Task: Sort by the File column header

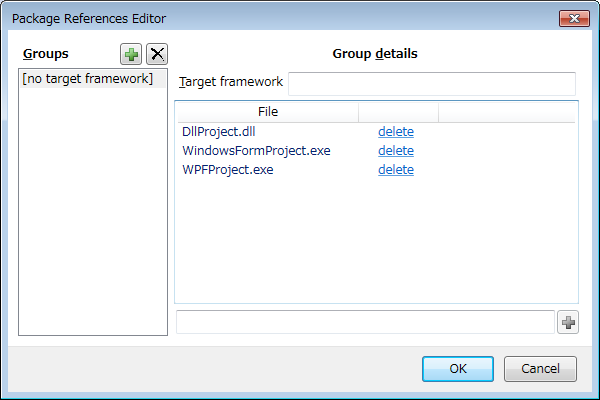Action: pyautogui.click(x=268, y=112)
